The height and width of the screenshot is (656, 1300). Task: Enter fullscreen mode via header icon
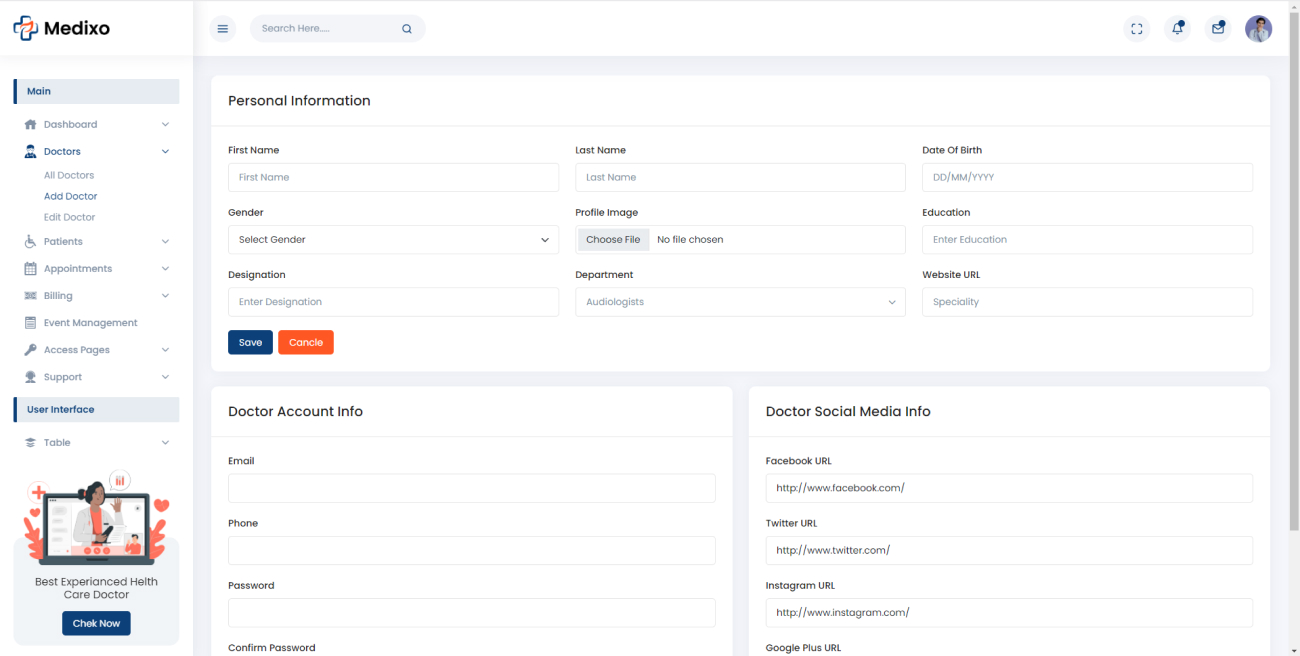coord(1136,29)
